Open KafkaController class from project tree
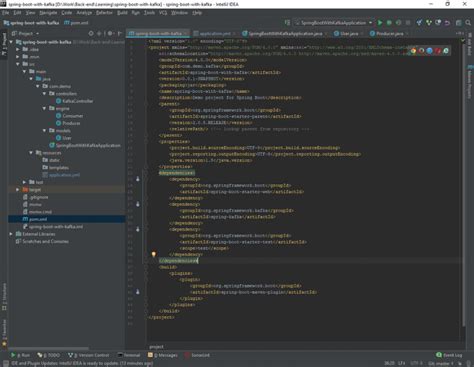This screenshot has width=474, height=367. (78, 101)
